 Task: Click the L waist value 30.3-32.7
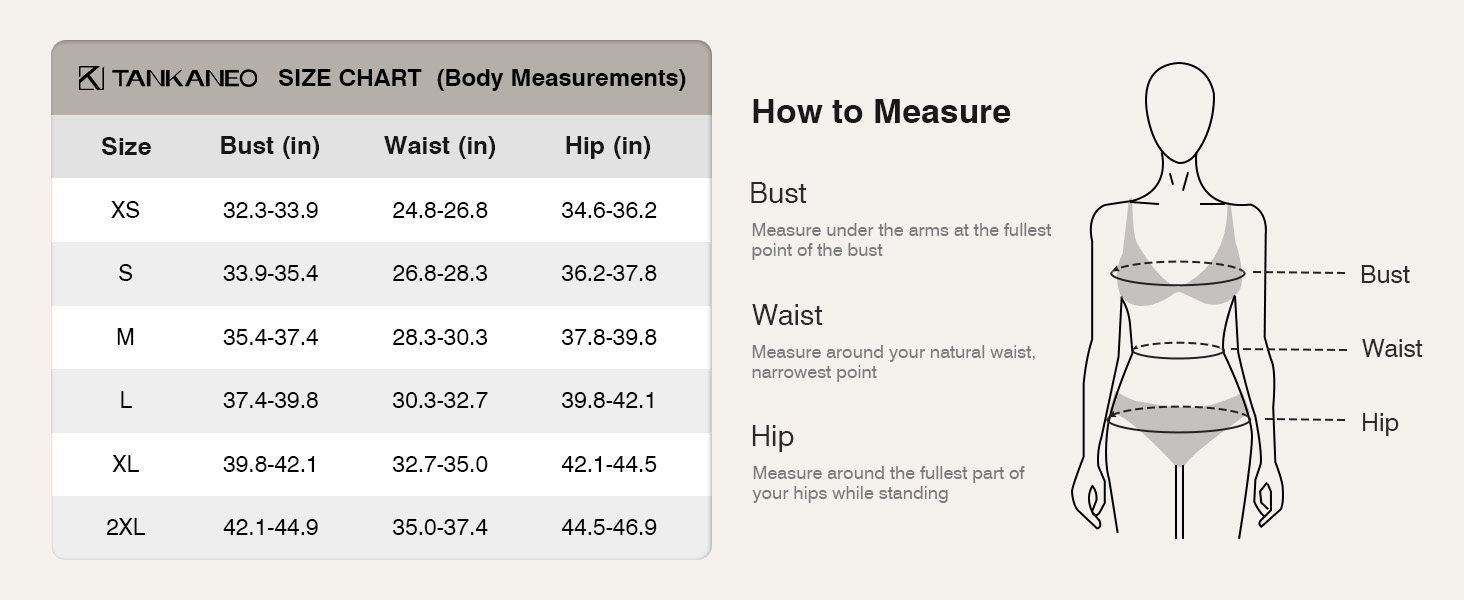point(440,401)
